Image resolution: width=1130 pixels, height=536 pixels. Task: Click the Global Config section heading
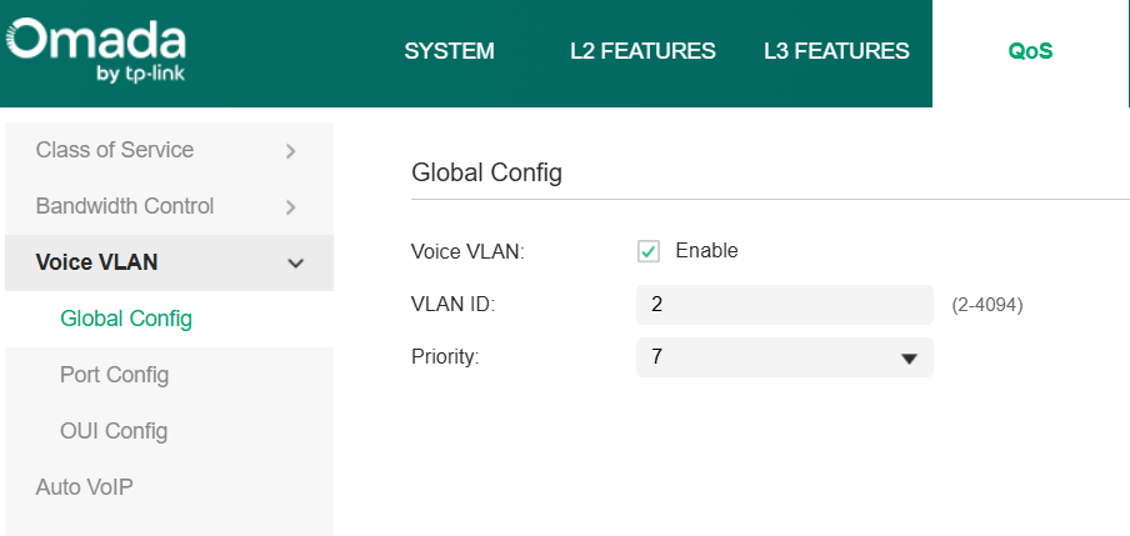pyautogui.click(x=486, y=174)
